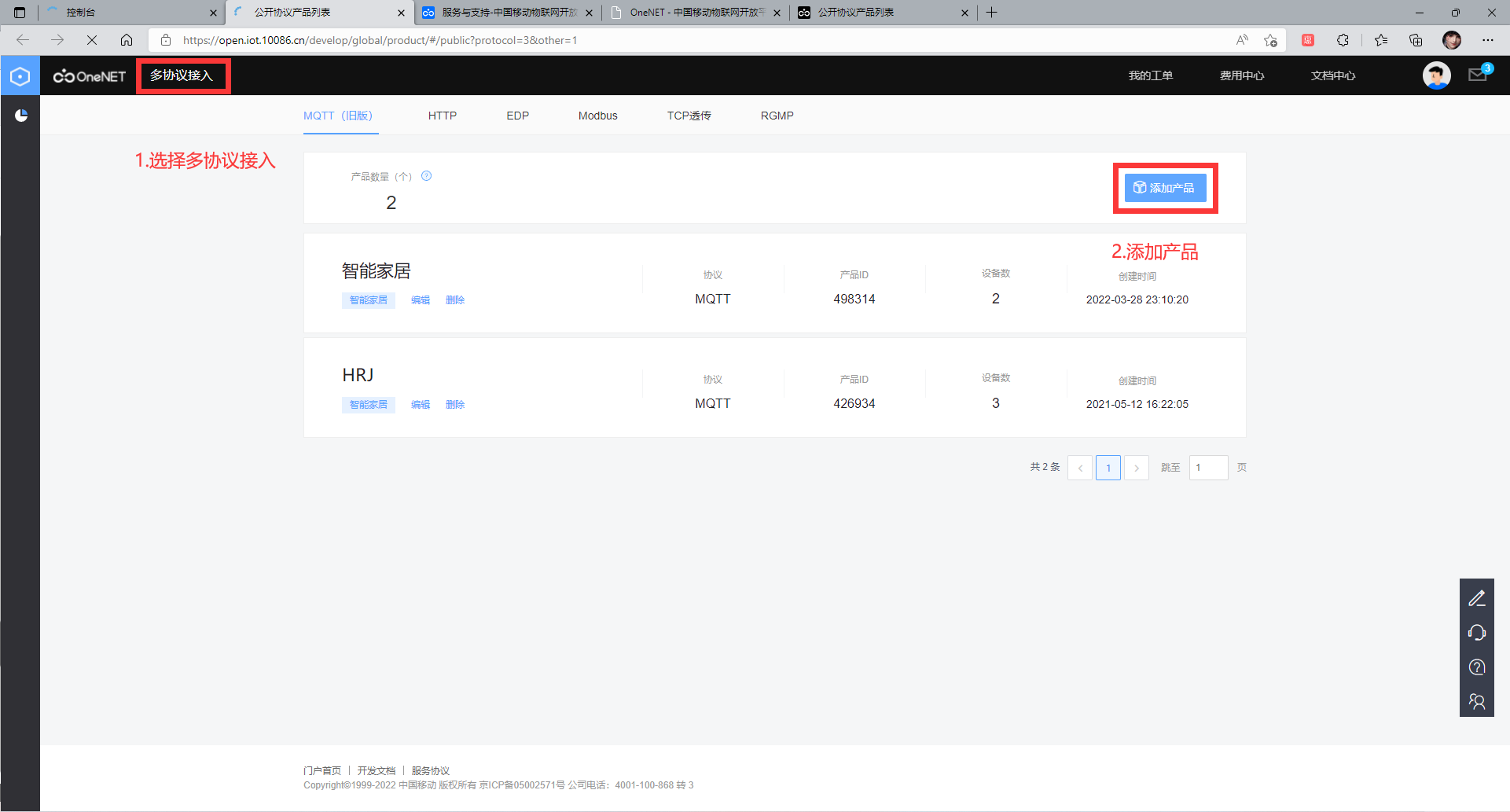Open the community users floating icon
The image size is (1510, 812).
(x=1477, y=701)
